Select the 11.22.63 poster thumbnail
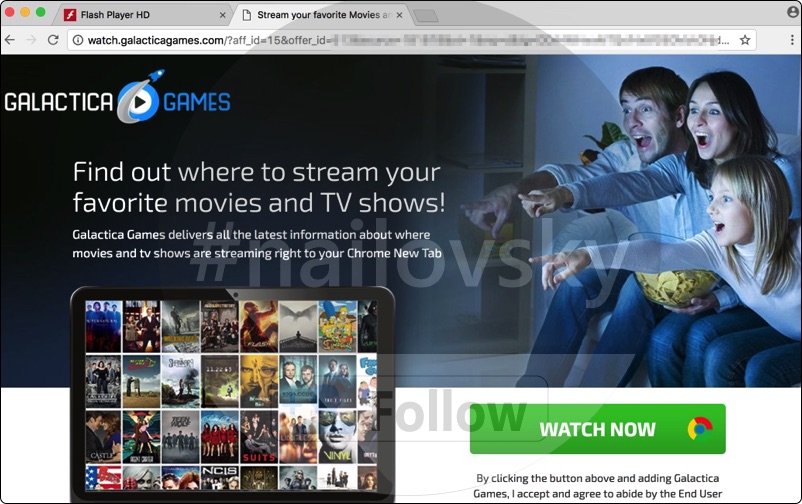This screenshot has height=504, width=802. pyautogui.click(x=220, y=381)
